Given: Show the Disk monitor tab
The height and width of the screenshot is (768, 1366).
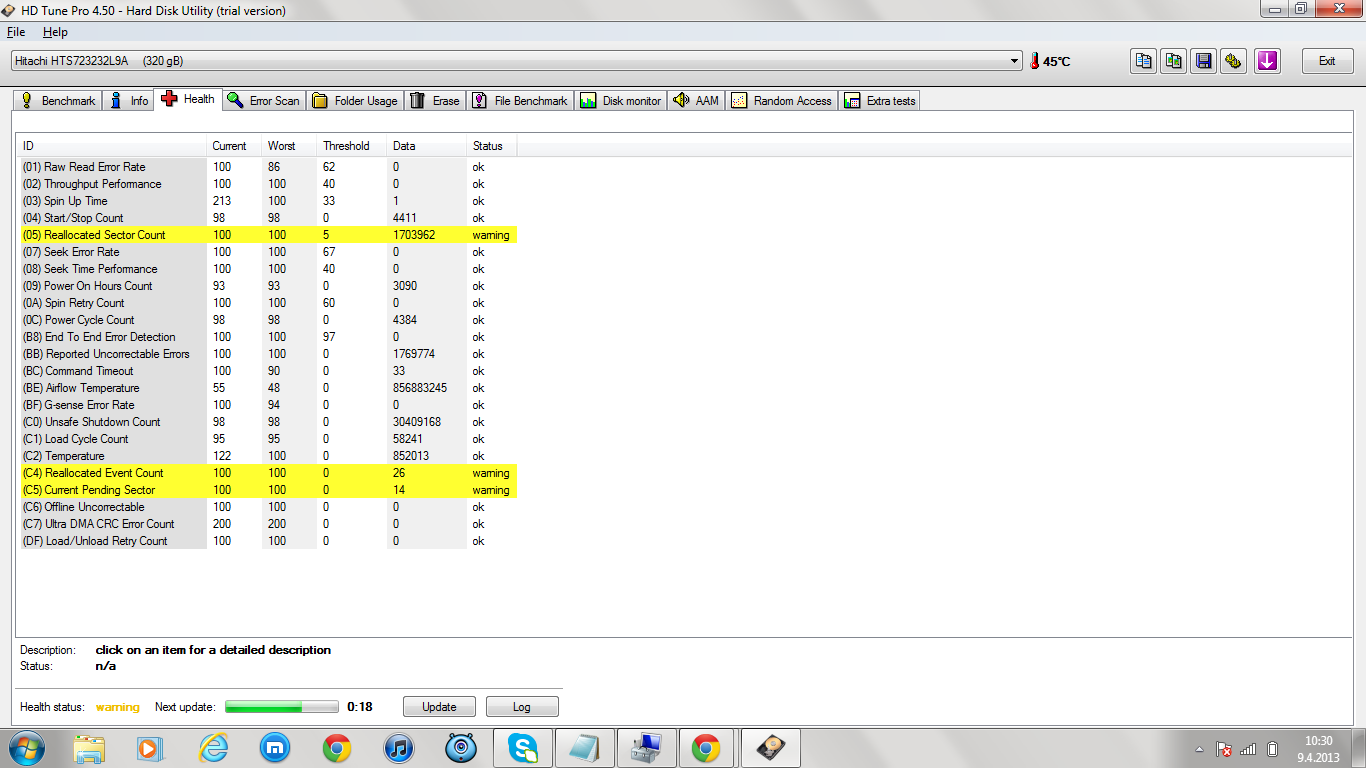Looking at the screenshot, I should click(x=621, y=101).
